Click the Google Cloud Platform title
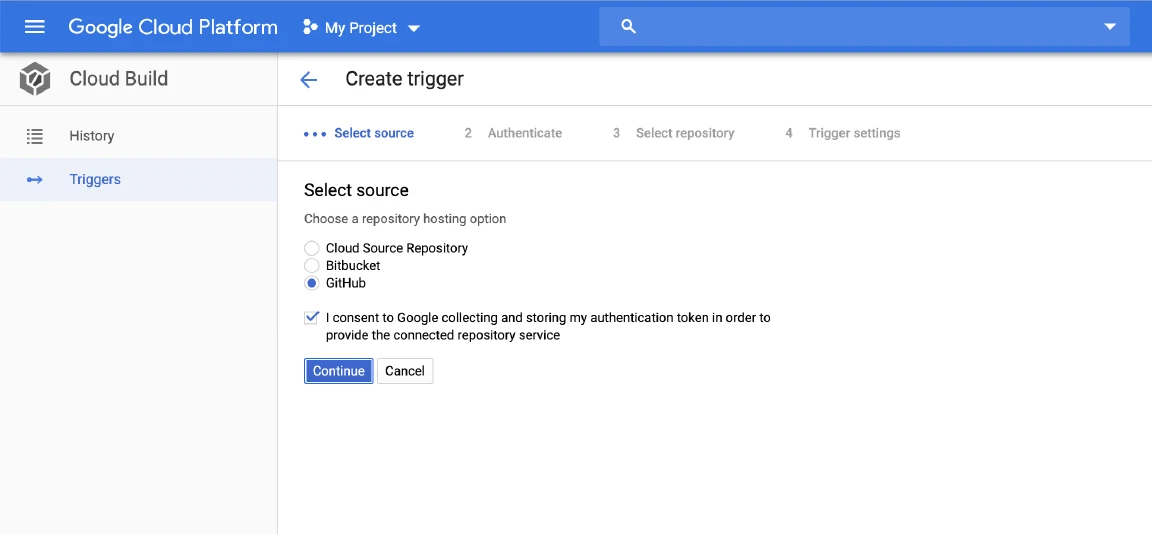The image size is (1152, 534). click(x=173, y=27)
